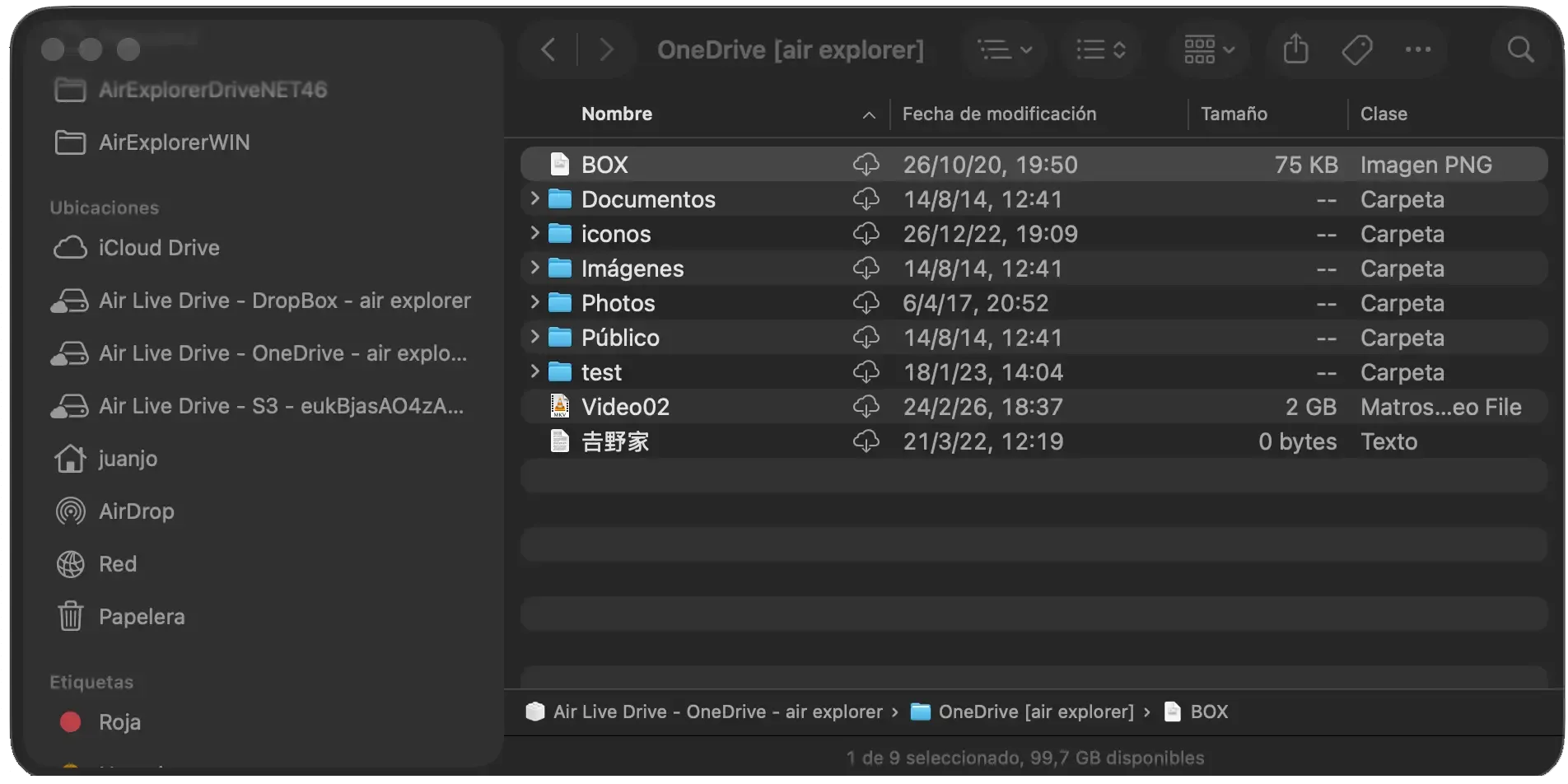The height and width of the screenshot is (784, 1568).
Task: Sort by the Clase column header
Action: [1384, 114]
